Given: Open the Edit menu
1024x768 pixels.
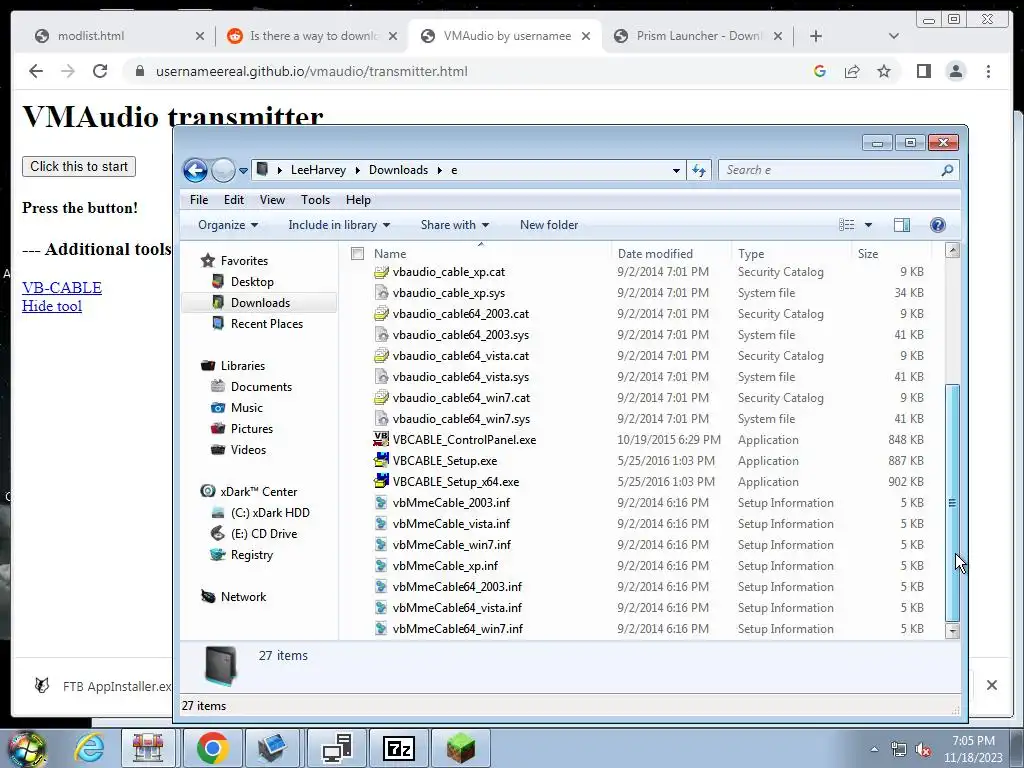Looking at the screenshot, I should (234, 200).
